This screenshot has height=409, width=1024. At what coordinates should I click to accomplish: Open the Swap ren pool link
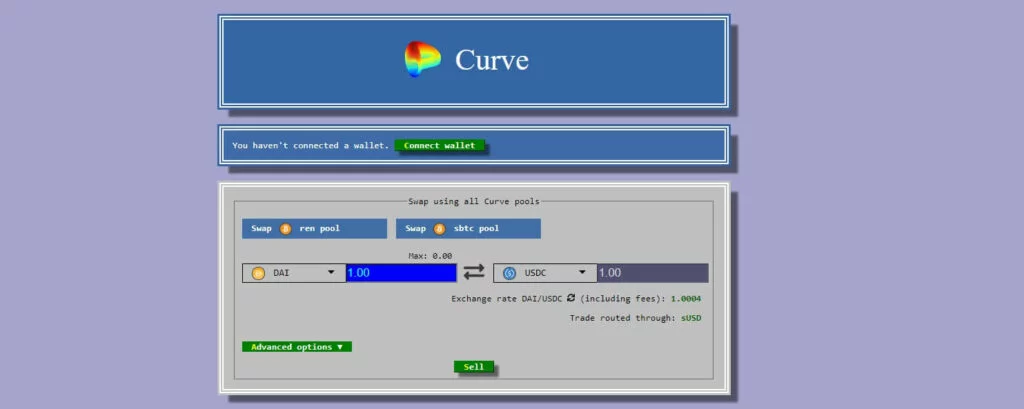point(314,229)
